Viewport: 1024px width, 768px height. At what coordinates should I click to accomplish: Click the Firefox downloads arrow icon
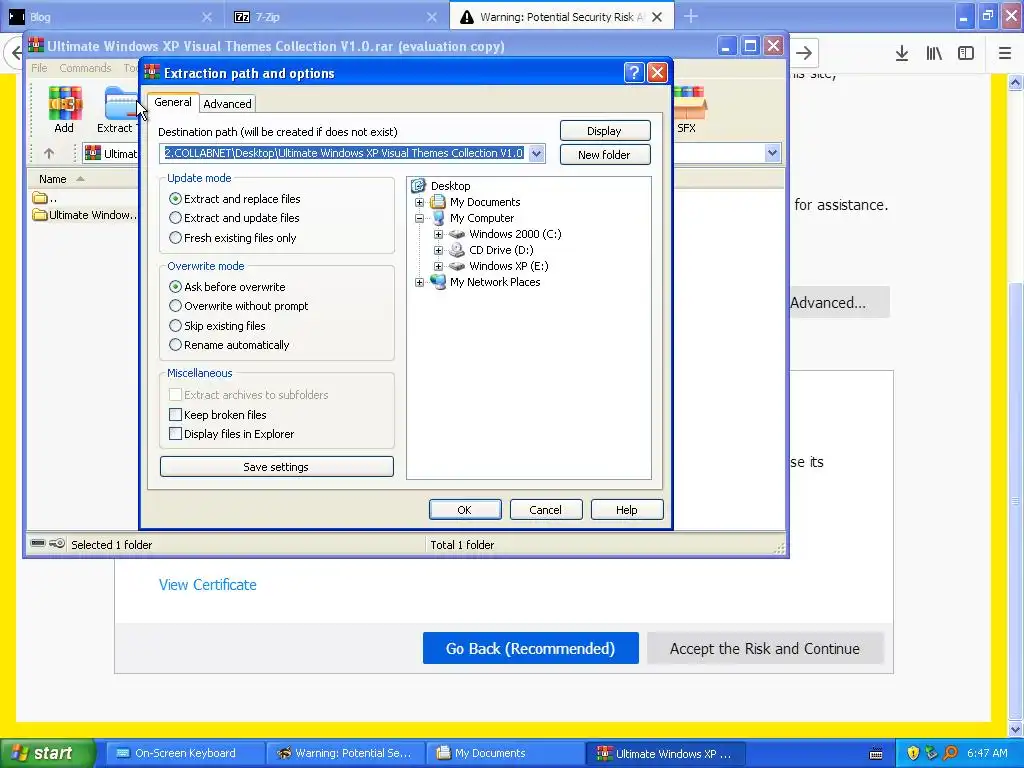[902, 54]
